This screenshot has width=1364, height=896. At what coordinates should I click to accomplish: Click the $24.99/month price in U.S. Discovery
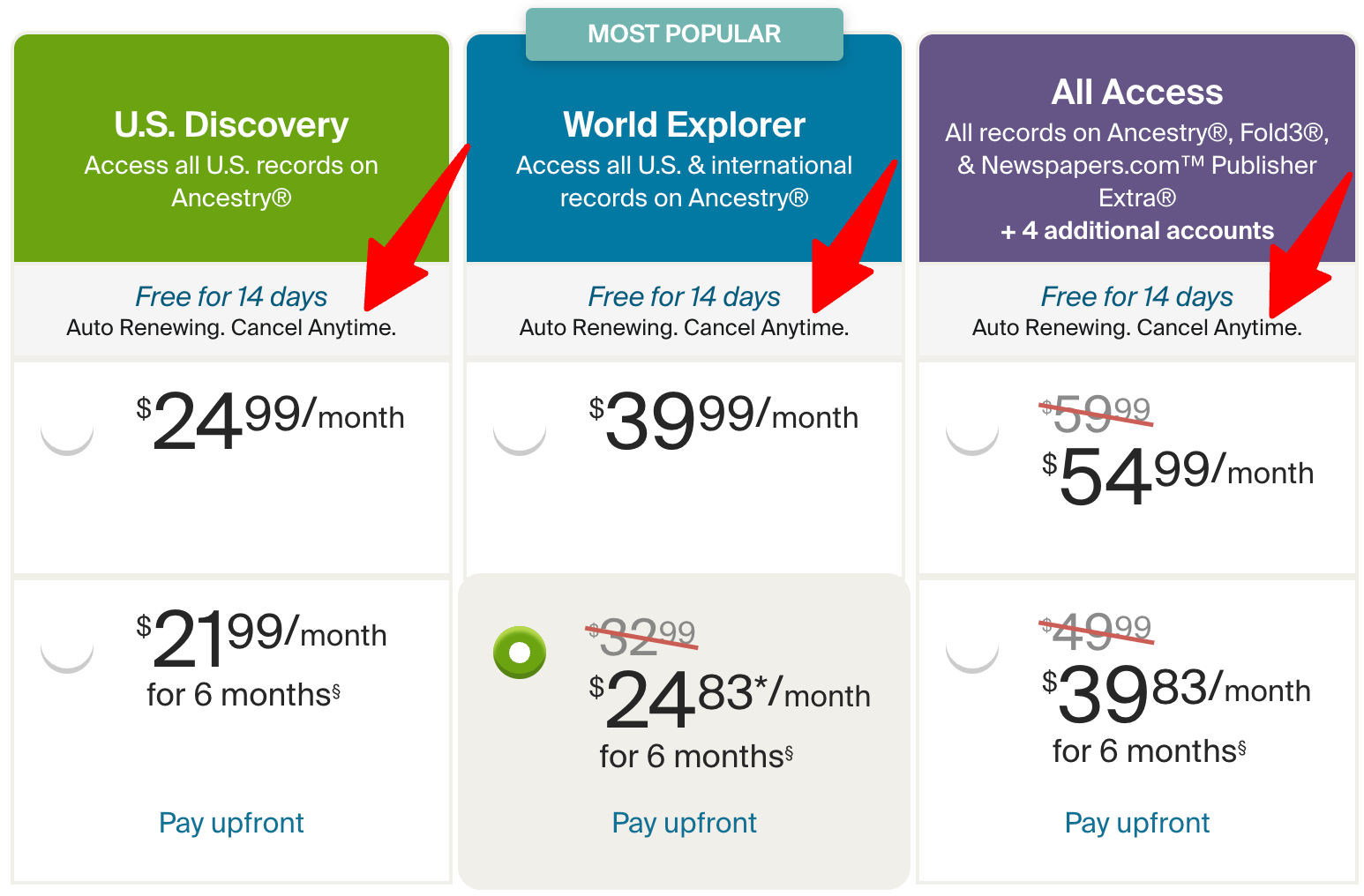(270, 421)
